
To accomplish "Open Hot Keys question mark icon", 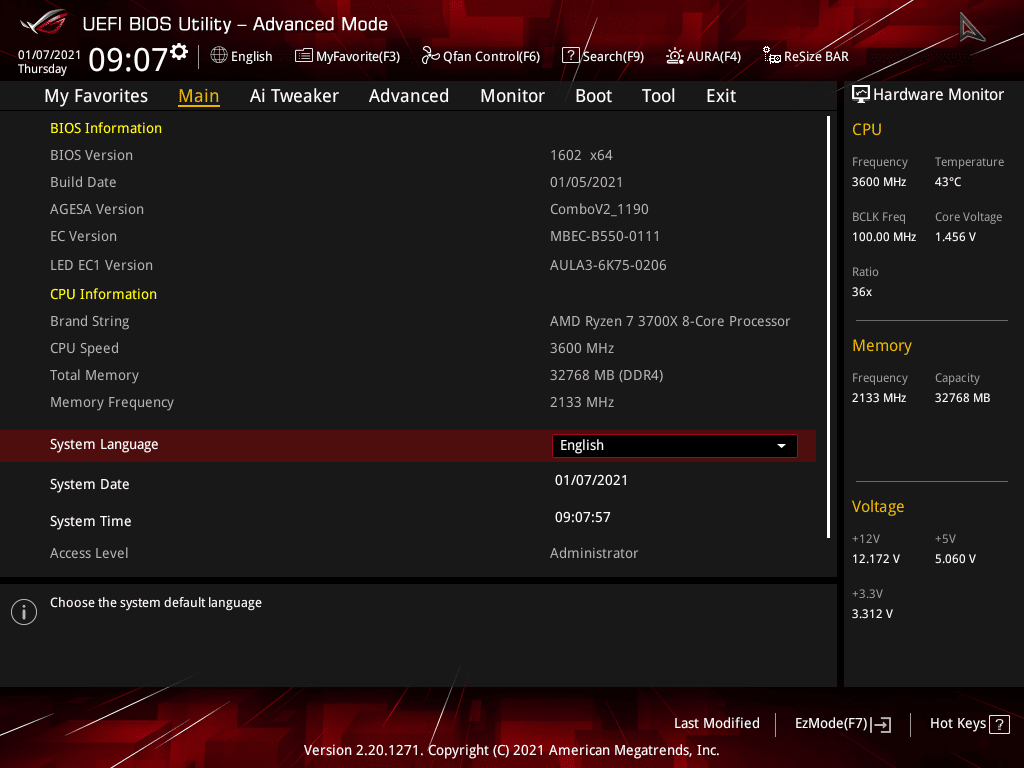I will click(999, 724).
